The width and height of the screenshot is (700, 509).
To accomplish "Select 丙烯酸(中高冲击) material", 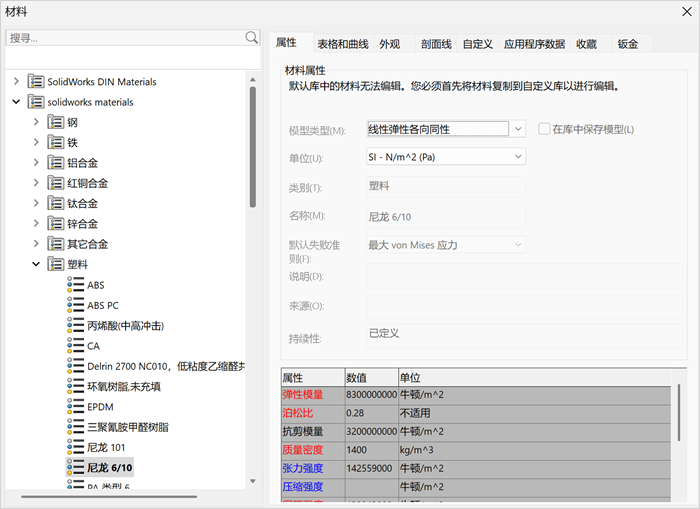I will 125,326.
